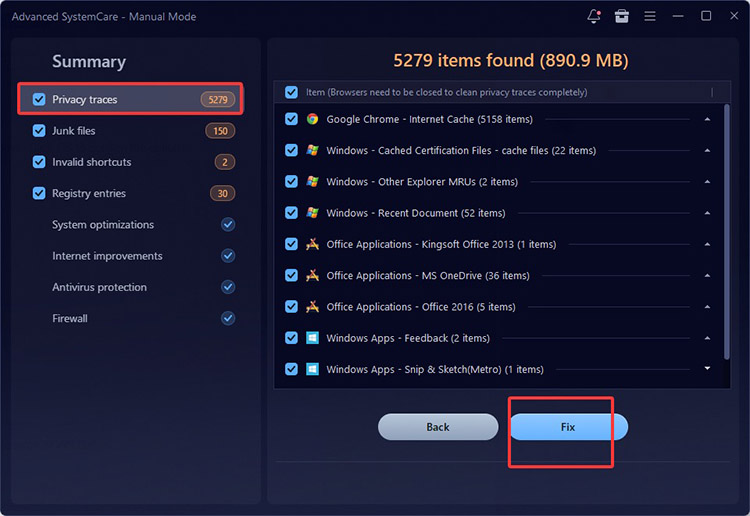750x516 pixels.
Task: Uncheck Privacy traces checkbox
Action: 39,99
